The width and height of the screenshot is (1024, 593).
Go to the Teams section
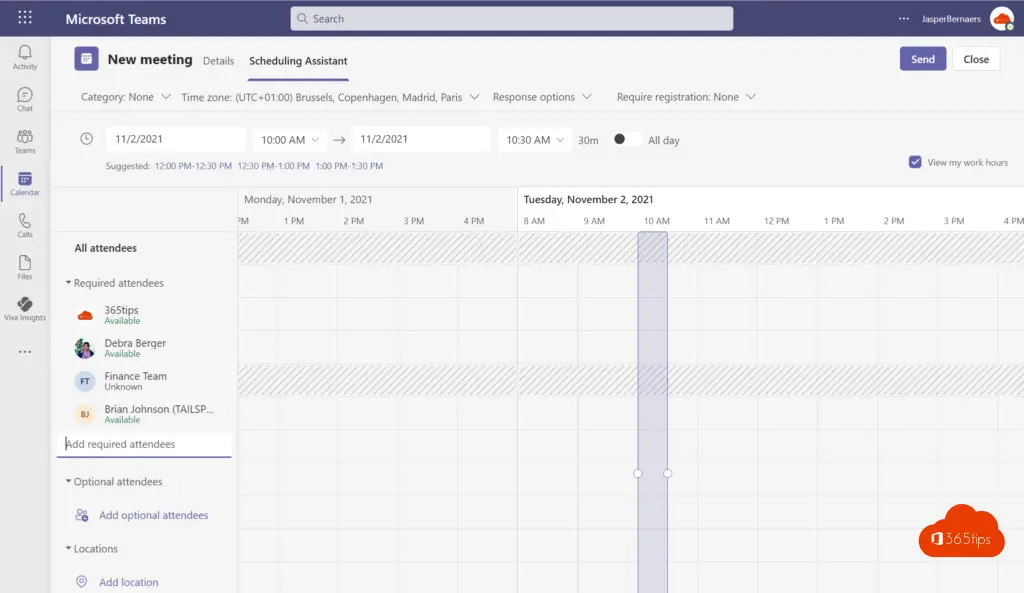pos(25,141)
